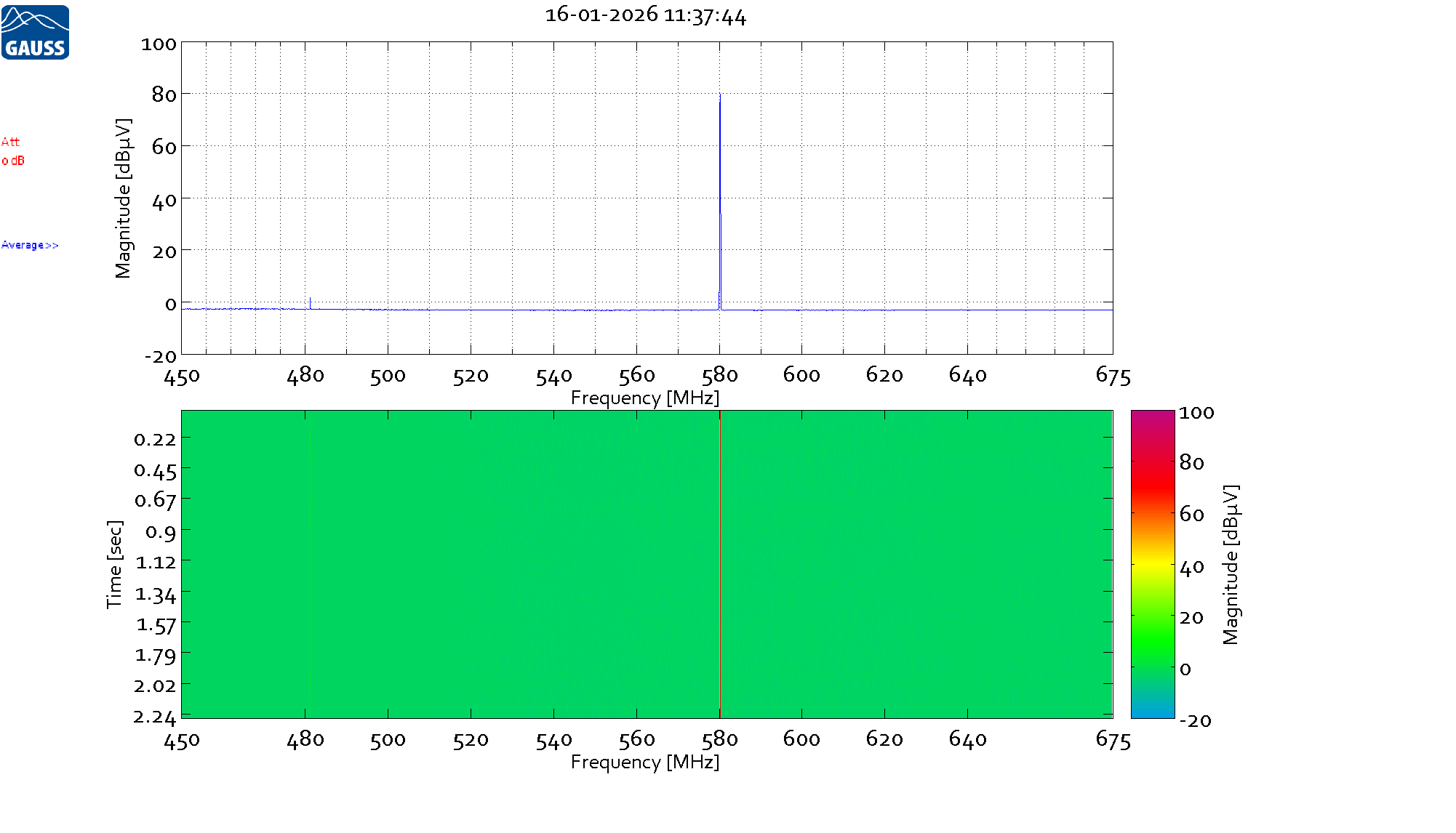This screenshot has height=833, width=1456.
Task: Toggle the dBµV magnitude unit label
Action: pos(124,196)
